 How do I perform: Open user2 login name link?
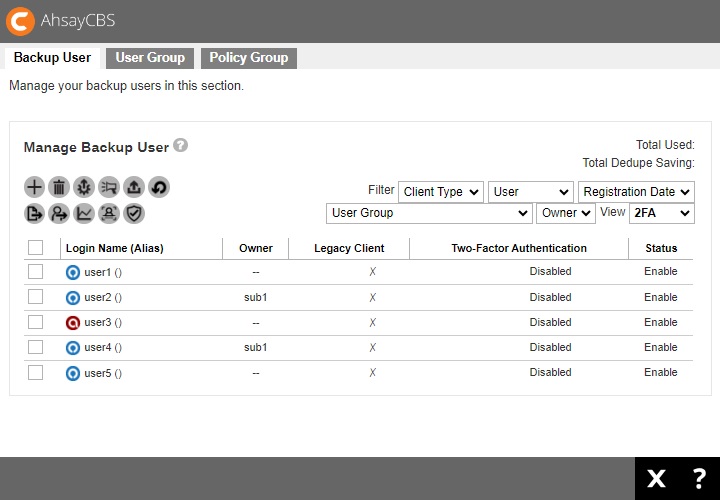click(97, 297)
